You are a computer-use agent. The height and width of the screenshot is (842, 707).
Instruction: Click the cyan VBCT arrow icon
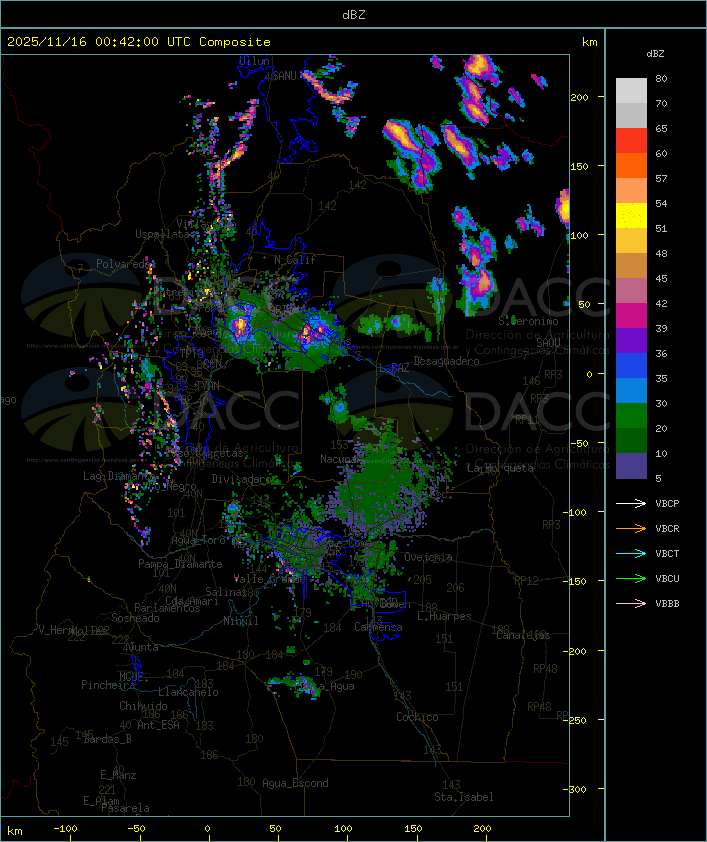coord(631,553)
